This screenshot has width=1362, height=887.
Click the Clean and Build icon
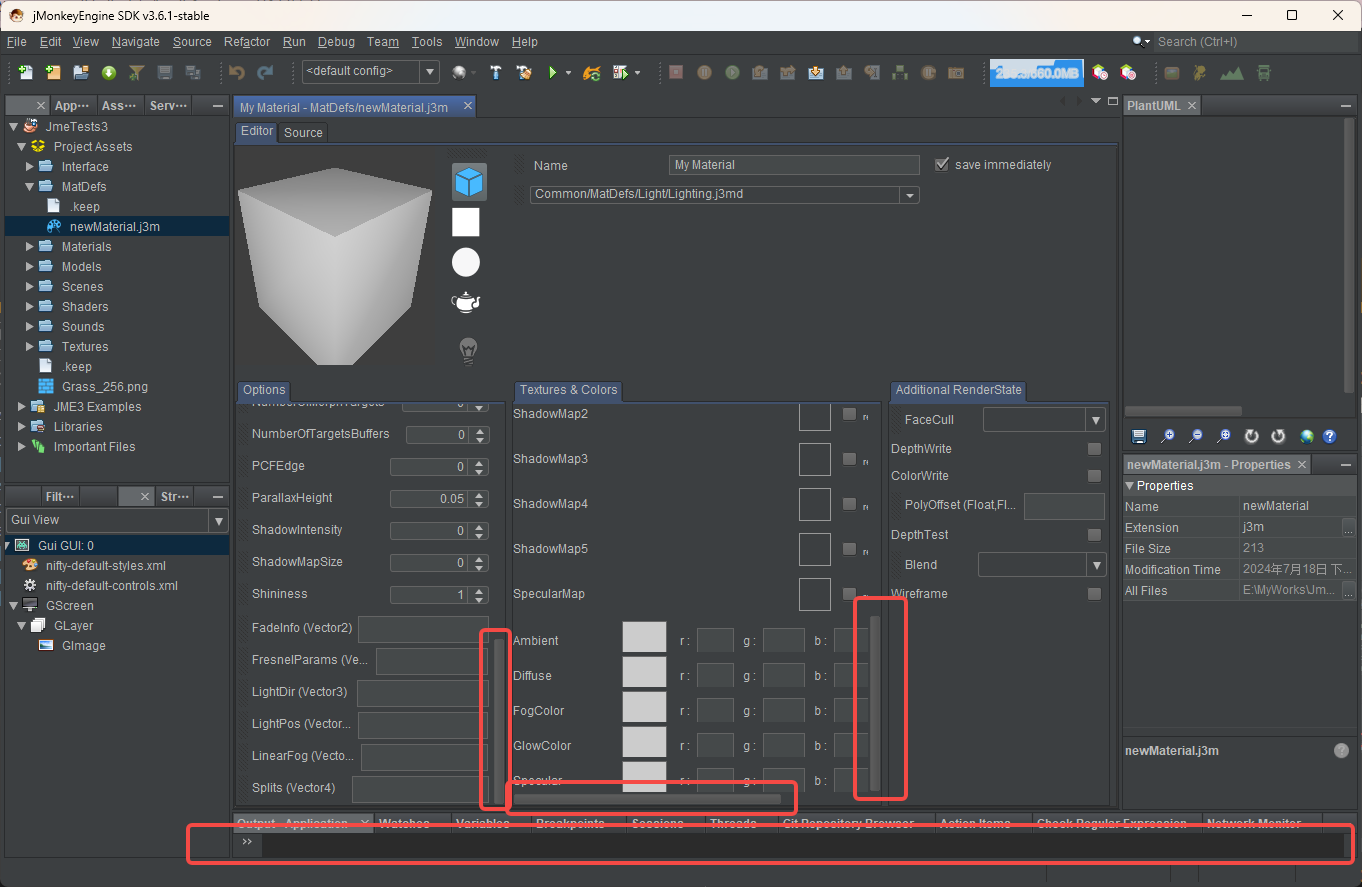tap(523, 72)
